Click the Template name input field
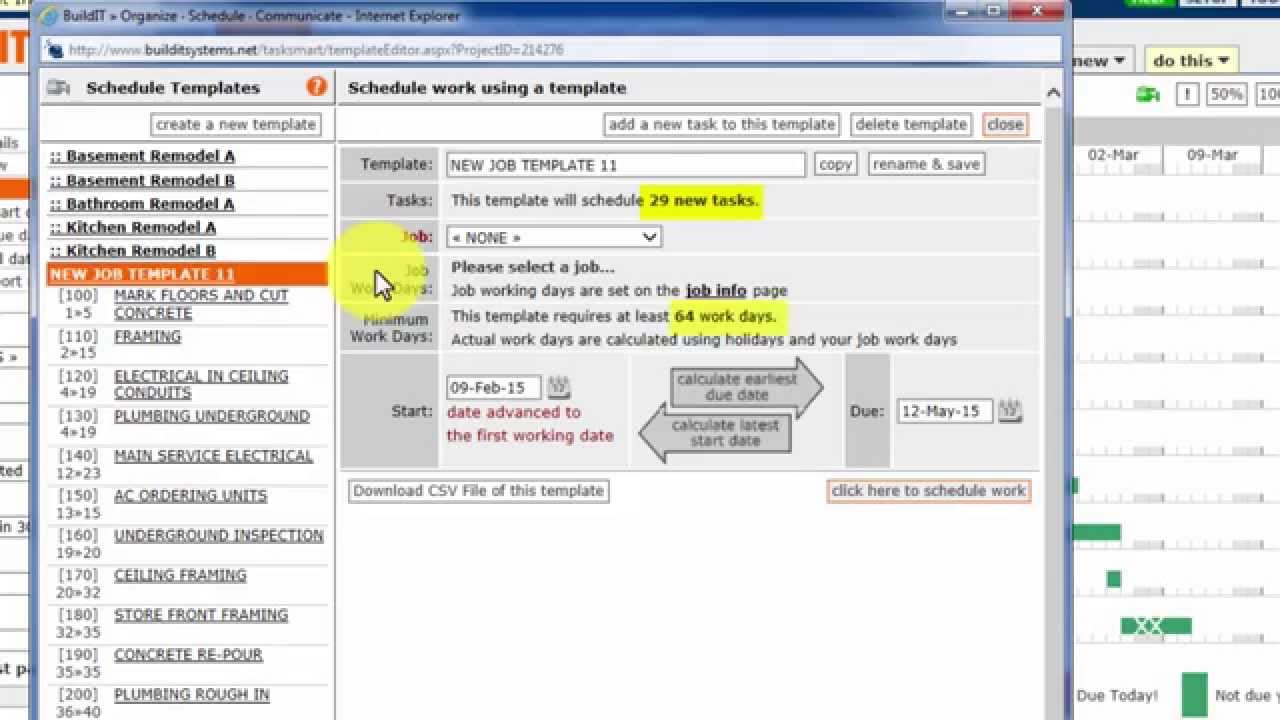 [626, 164]
